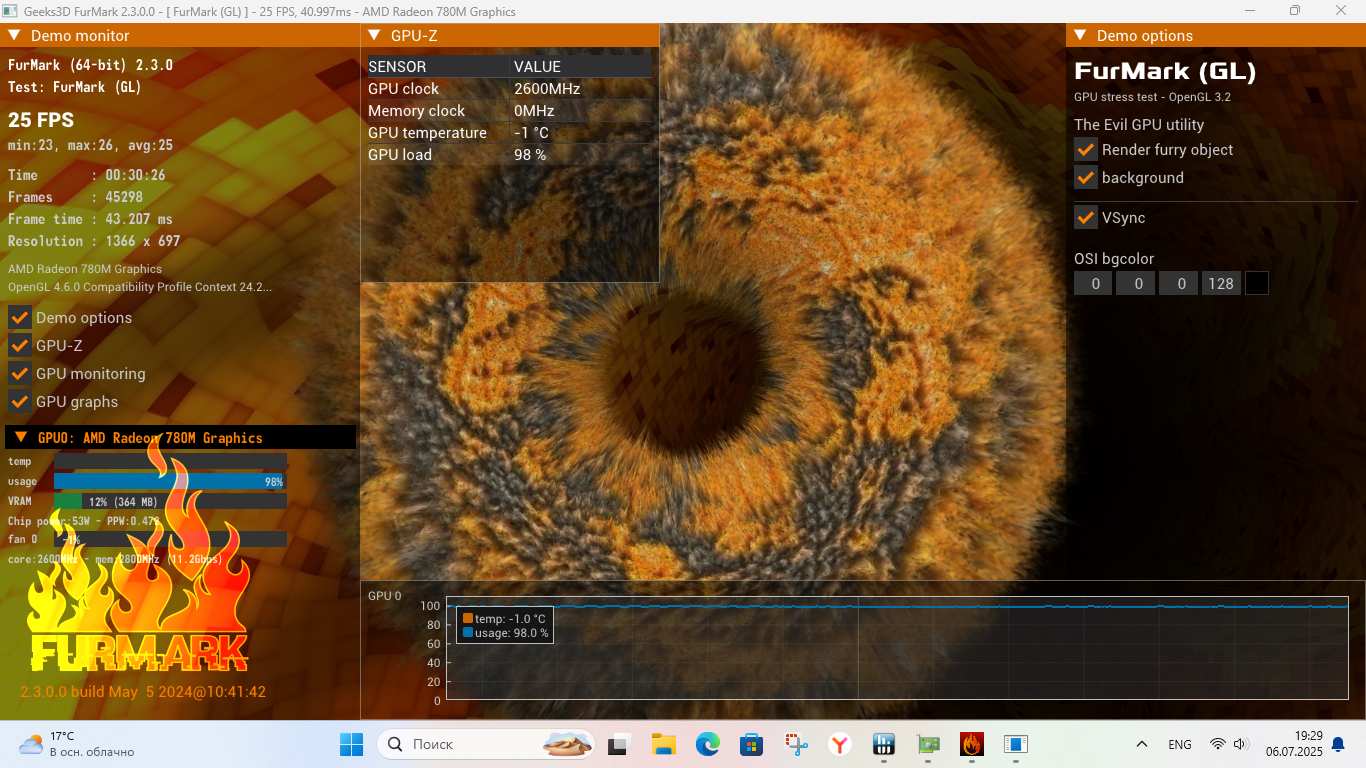
Task: Open the OSI bgcolor black color swatch
Action: [x=1256, y=284]
